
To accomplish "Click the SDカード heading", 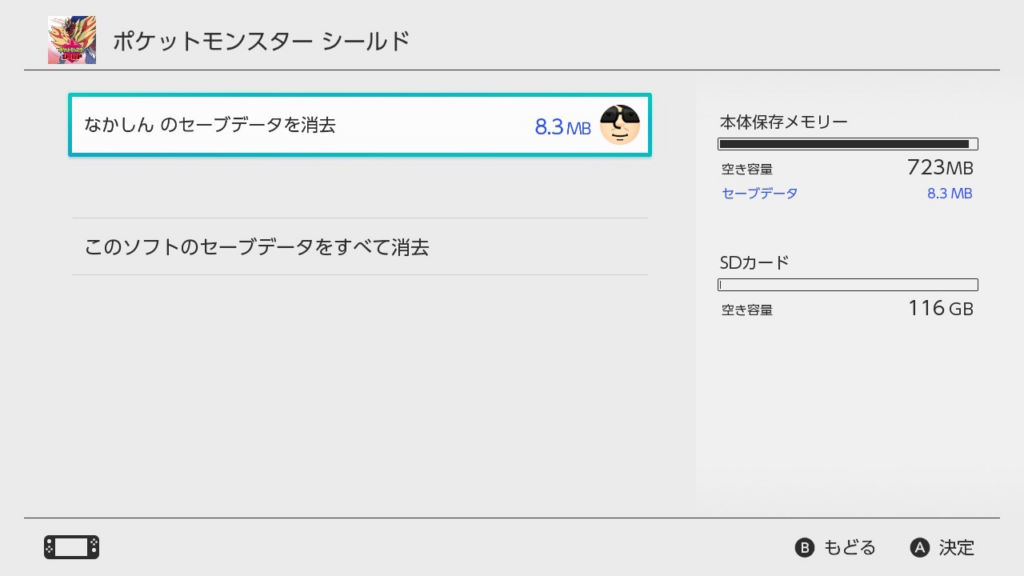I will tap(754, 263).
